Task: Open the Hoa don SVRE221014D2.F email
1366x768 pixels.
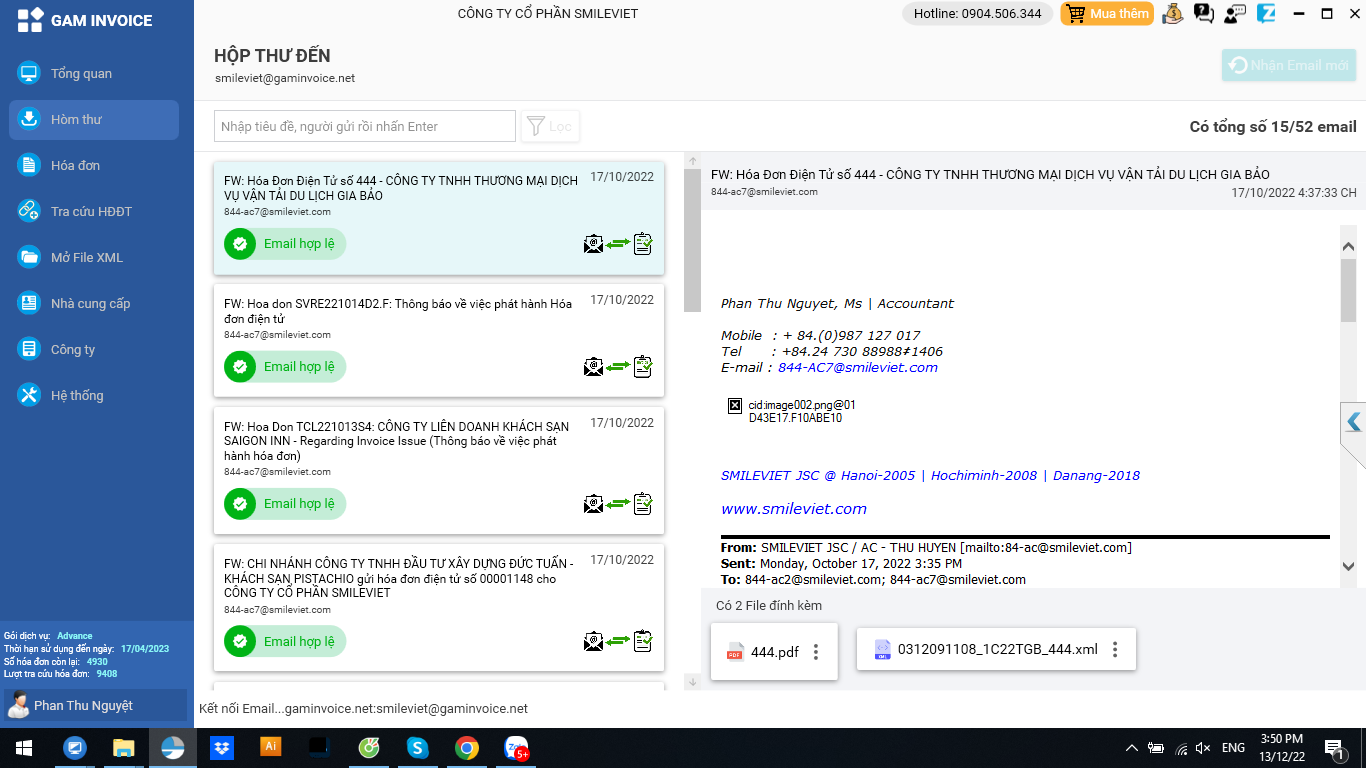Action: coord(439,340)
